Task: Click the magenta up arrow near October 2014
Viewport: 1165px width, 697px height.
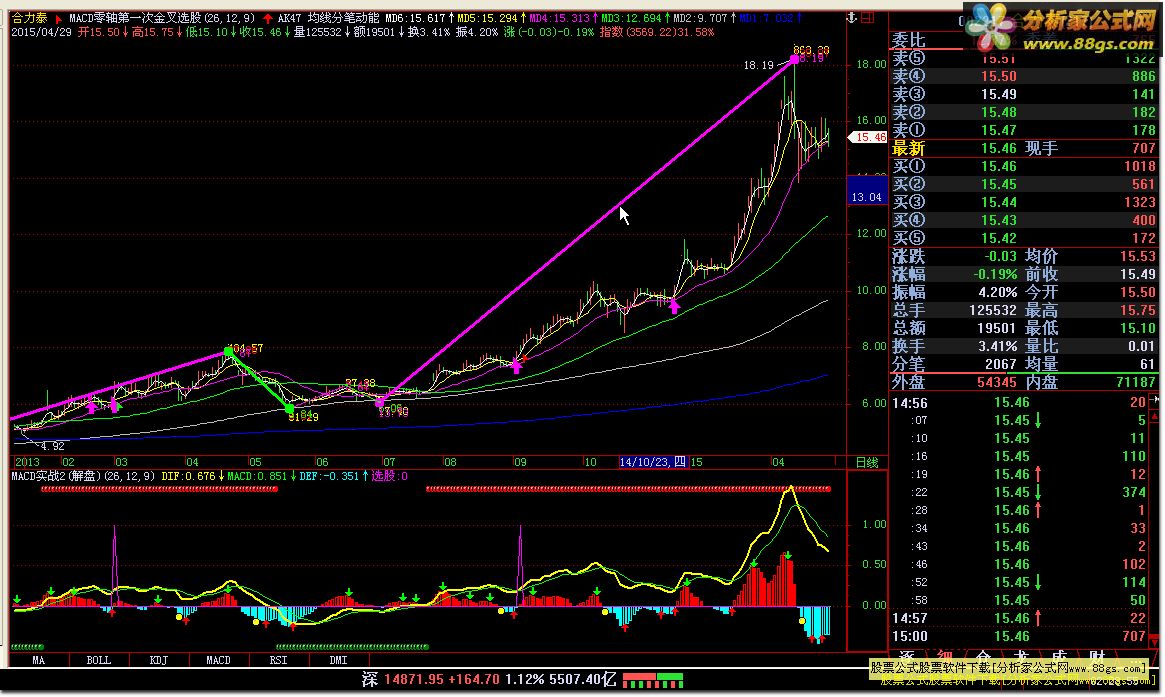Action: (x=674, y=305)
